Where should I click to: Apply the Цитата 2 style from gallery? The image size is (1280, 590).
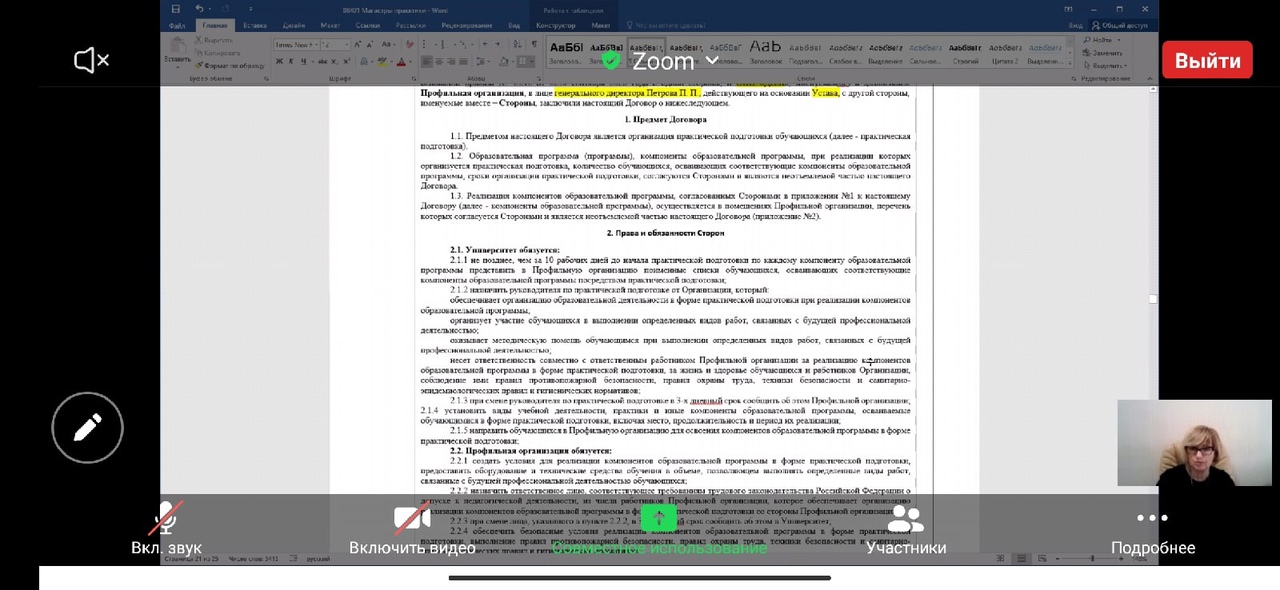pos(1004,52)
